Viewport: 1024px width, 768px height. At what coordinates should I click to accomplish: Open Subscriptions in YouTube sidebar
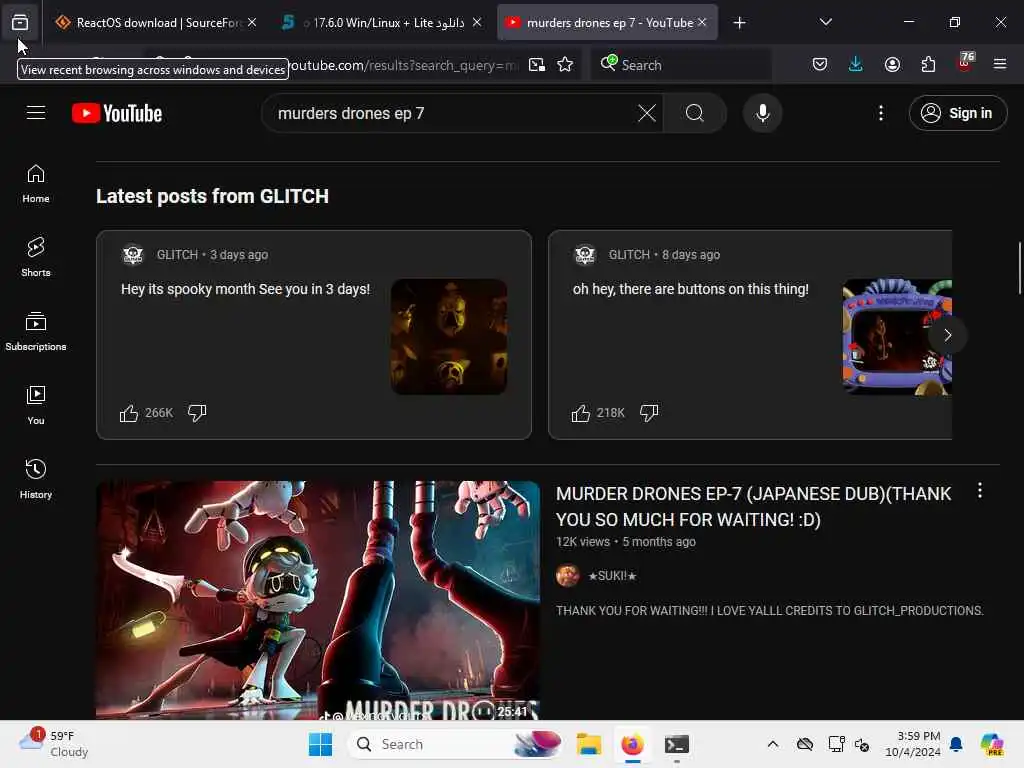click(36, 332)
